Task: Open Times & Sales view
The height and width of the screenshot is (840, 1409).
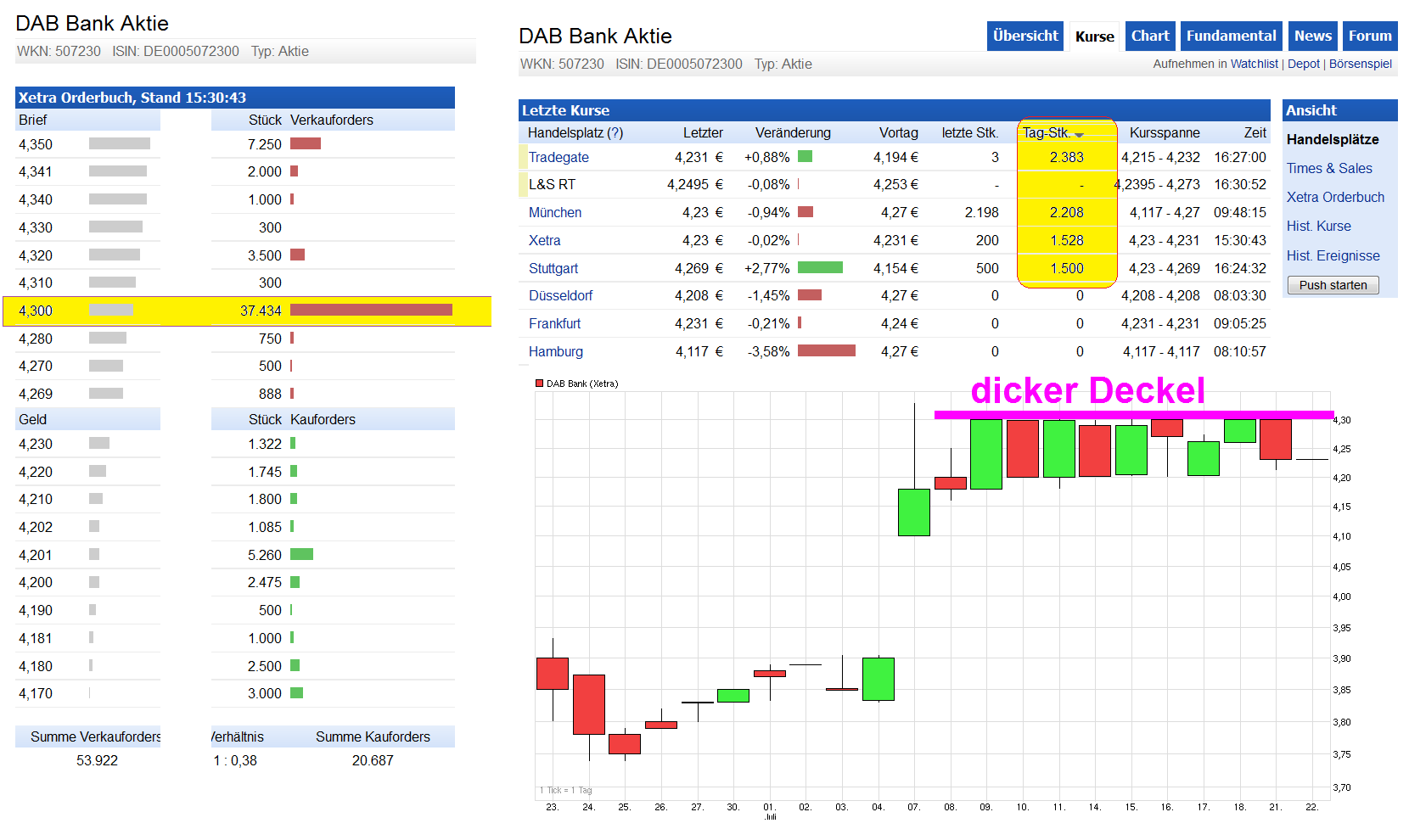Action: click(x=1328, y=169)
